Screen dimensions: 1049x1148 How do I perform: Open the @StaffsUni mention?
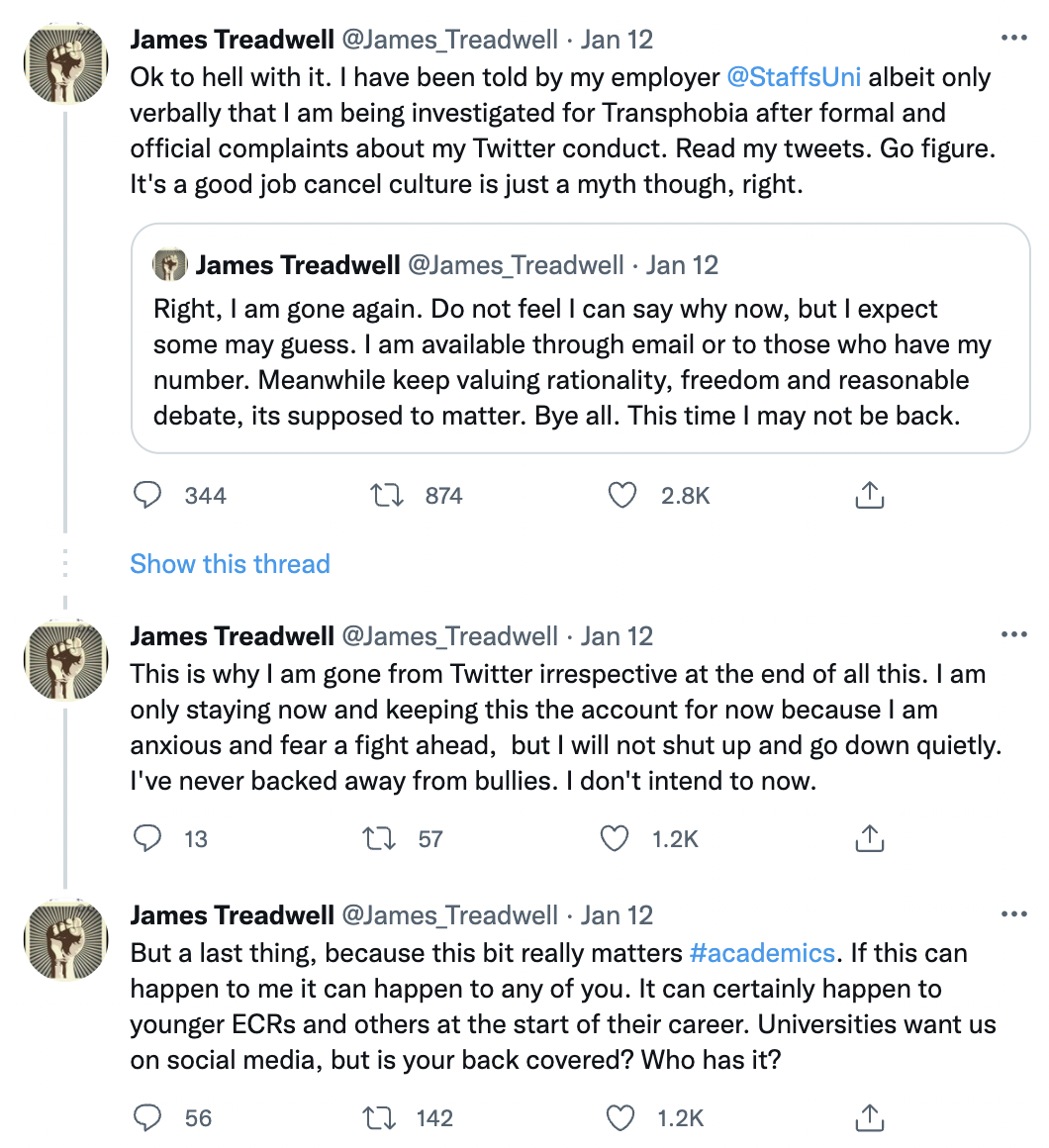point(794,77)
